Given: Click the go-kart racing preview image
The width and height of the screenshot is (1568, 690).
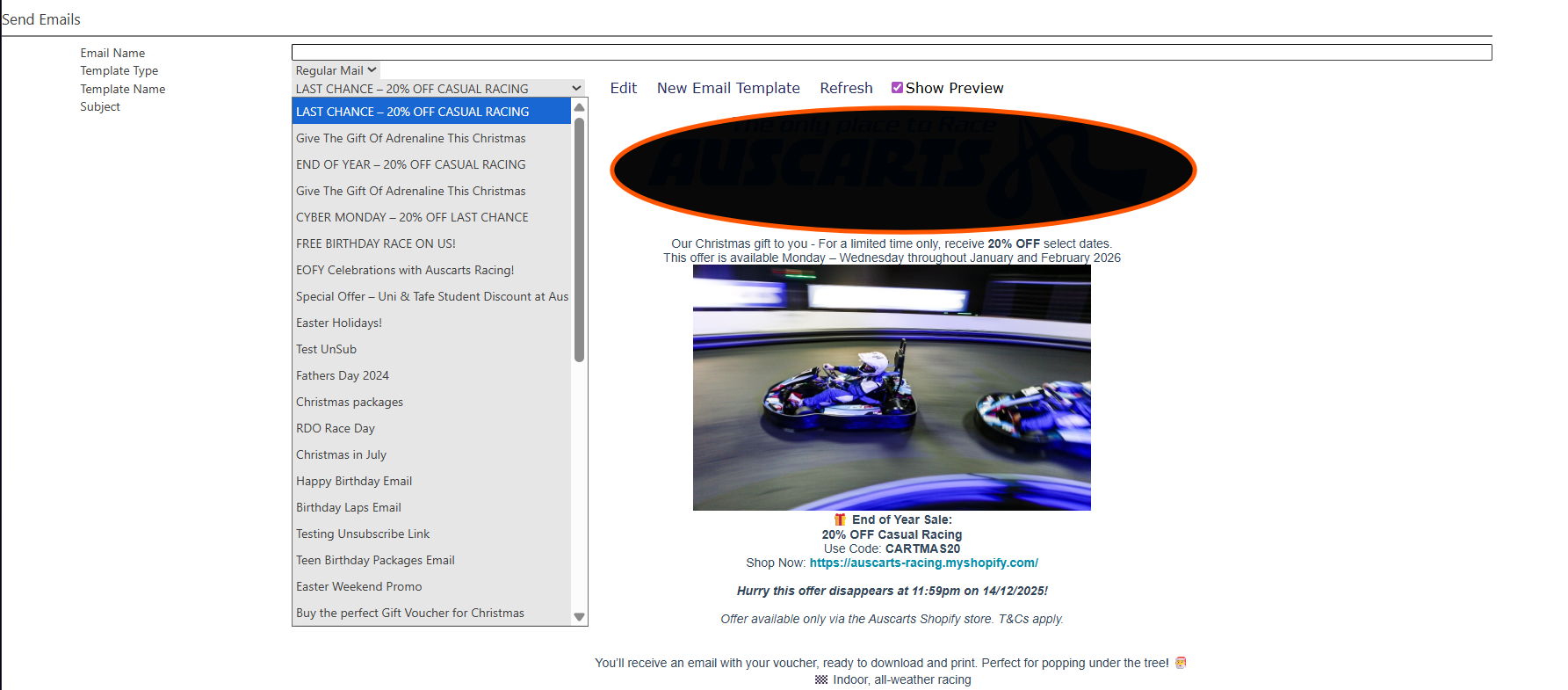Looking at the screenshot, I should coord(891,388).
